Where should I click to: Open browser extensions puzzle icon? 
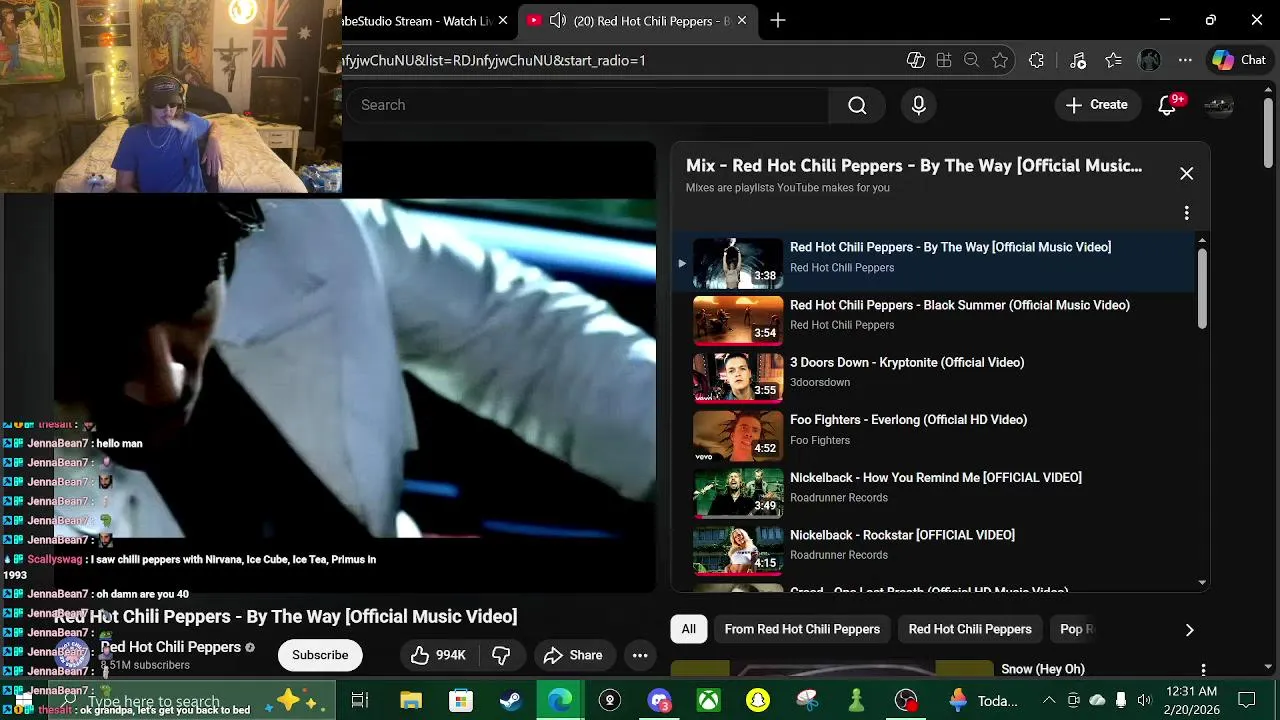coord(1036,60)
